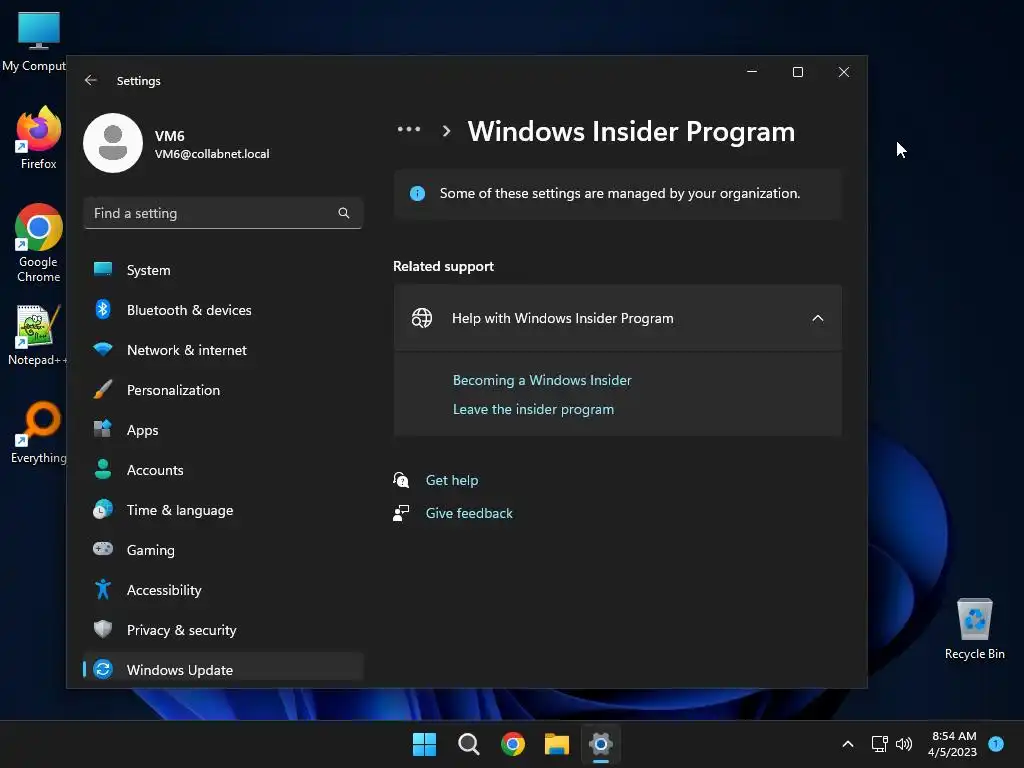The width and height of the screenshot is (1024, 768).
Task: Select the Notepad++ desktop shortcut
Action: coord(37,335)
